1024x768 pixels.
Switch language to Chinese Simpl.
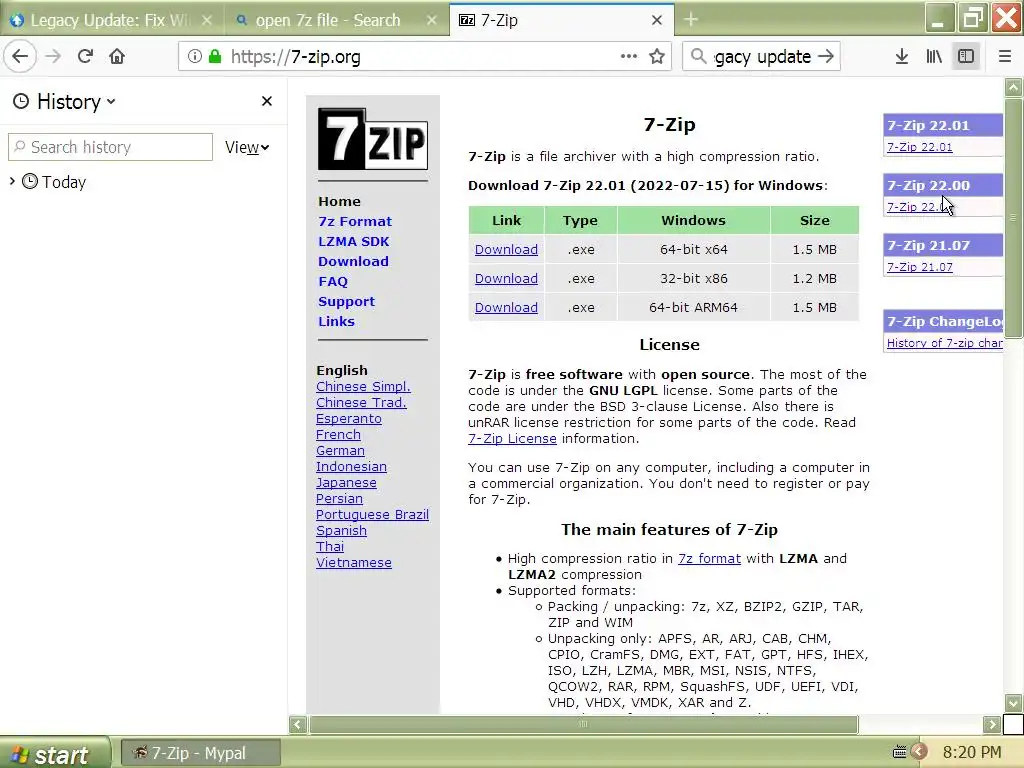click(x=363, y=387)
